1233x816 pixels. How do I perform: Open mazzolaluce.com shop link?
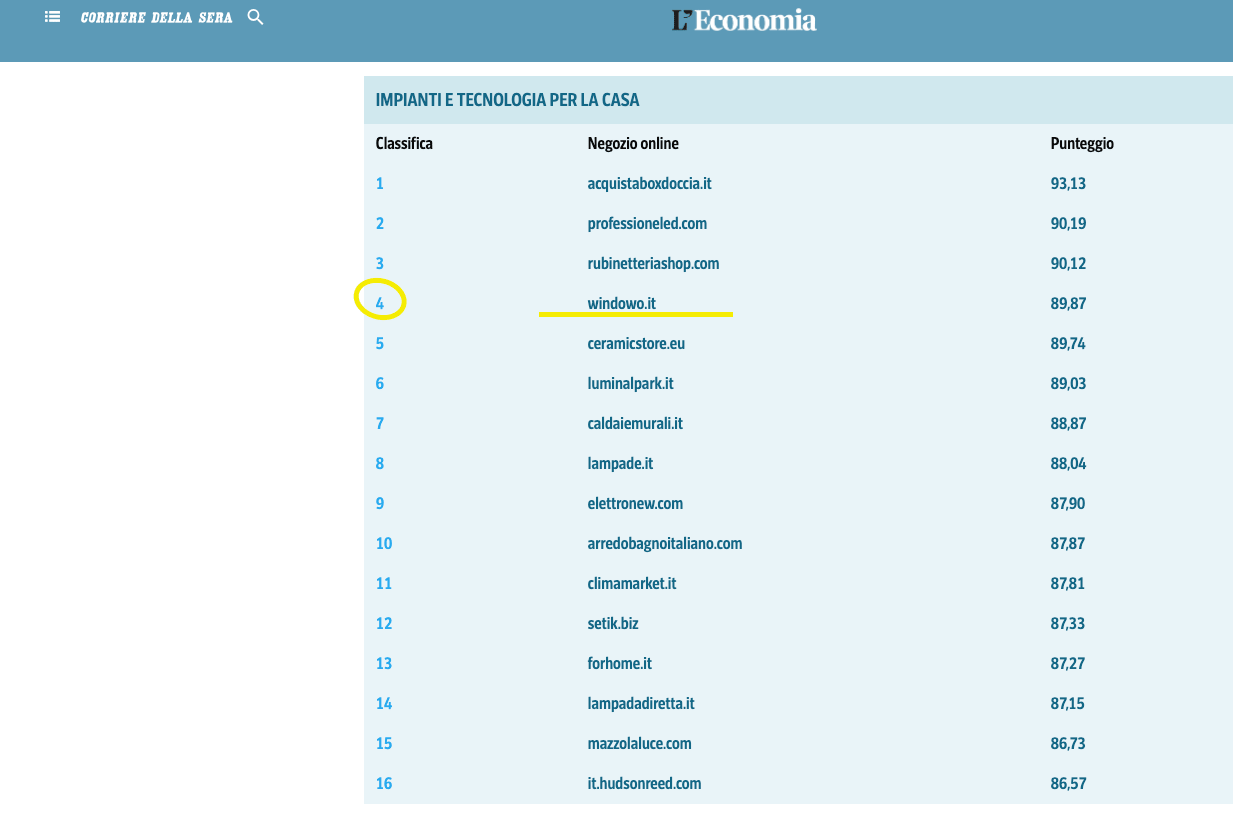[639, 743]
